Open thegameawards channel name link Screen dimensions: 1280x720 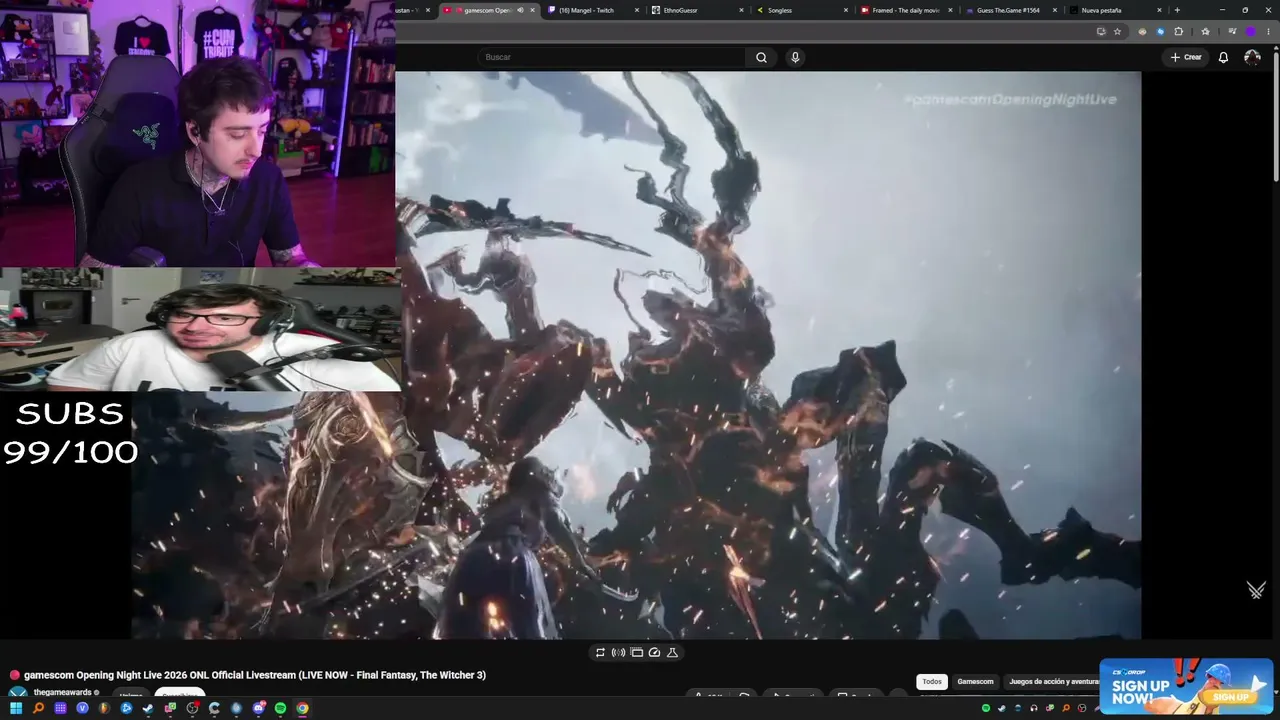click(63, 692)
